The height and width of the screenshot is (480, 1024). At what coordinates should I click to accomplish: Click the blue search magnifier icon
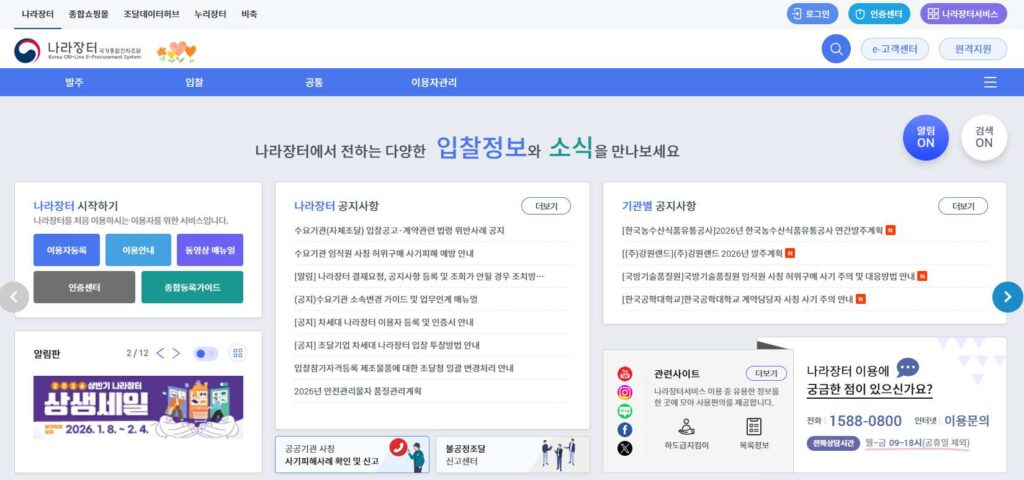836,49
